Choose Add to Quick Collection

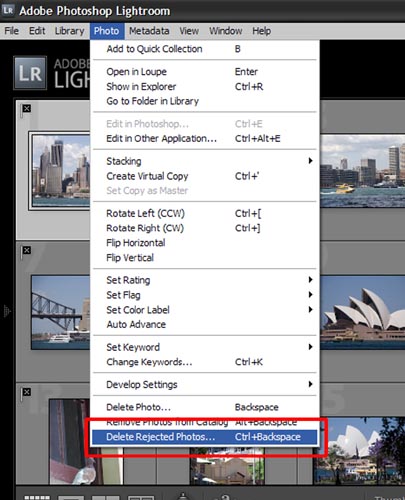pos(205,49)
